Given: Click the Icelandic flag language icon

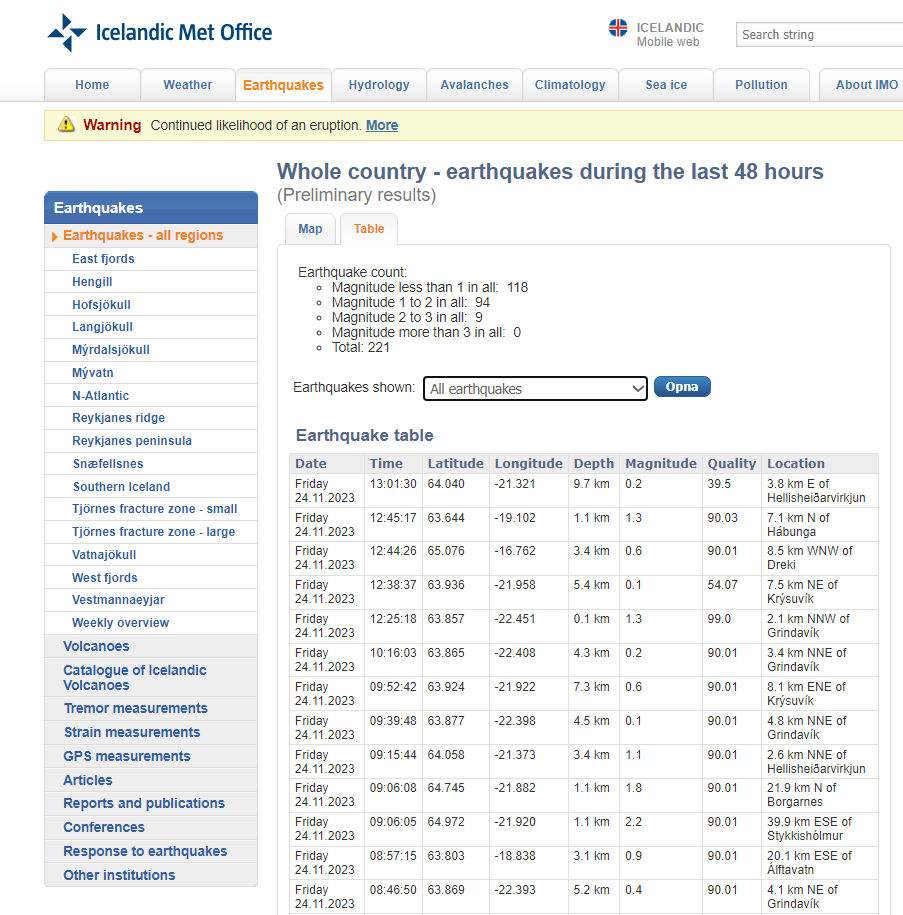Looking at the screenshot, I should [618, 28].
